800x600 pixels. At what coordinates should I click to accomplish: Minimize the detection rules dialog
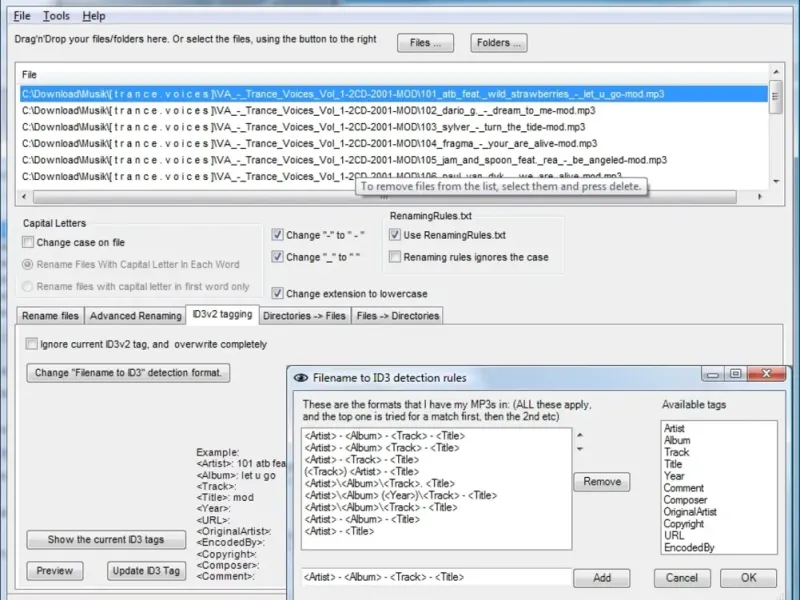pos(713,374)
